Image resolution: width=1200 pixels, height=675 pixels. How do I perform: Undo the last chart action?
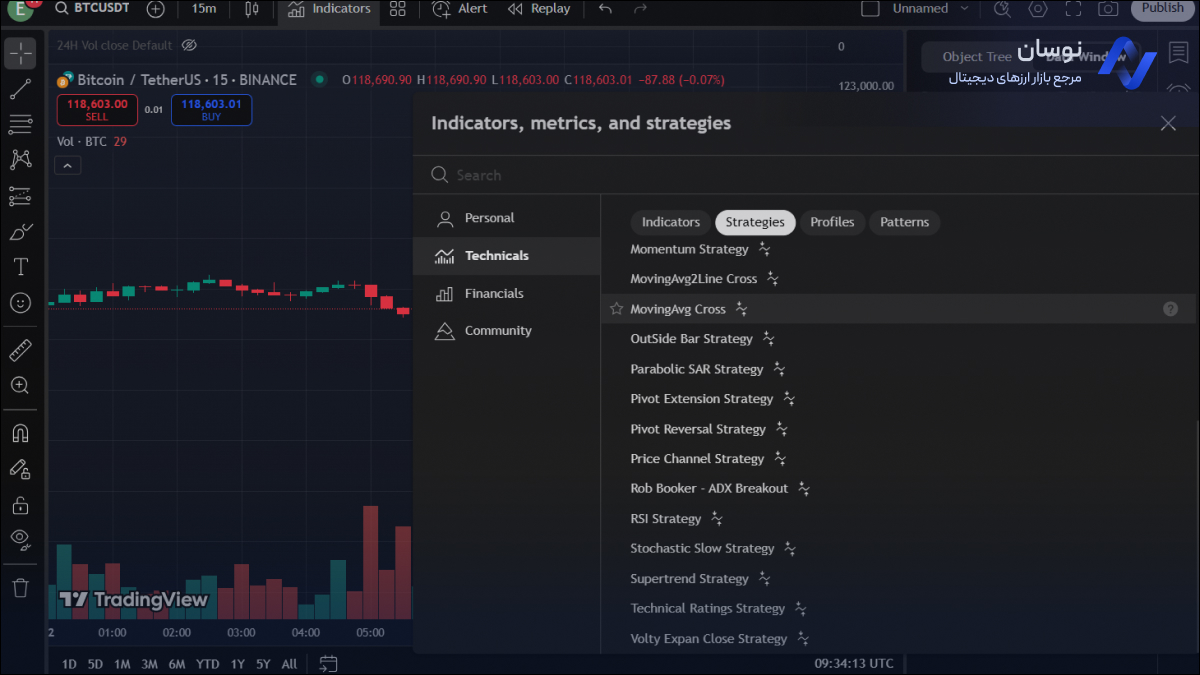pyautogui.click(x=605, y=9)
